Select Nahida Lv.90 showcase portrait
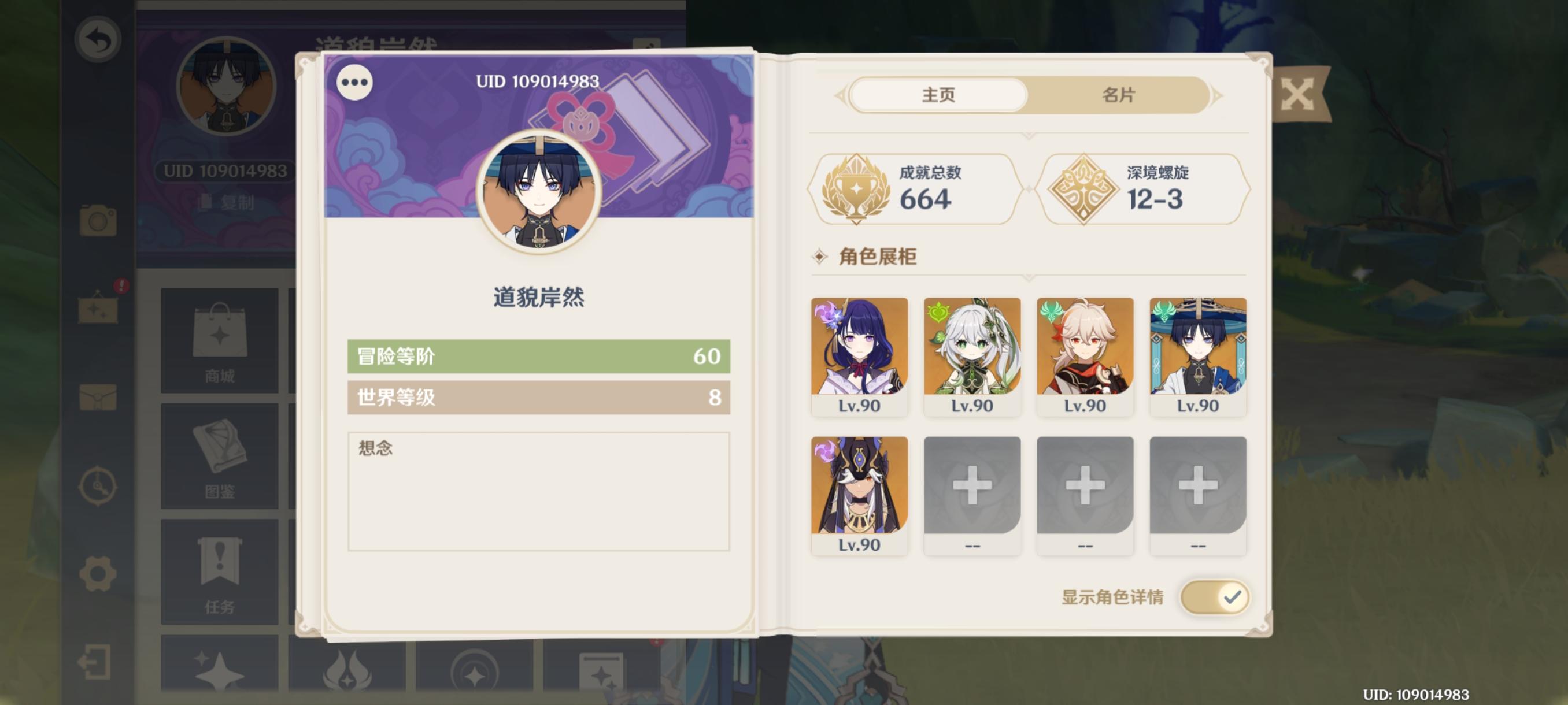The image size is (1568, 705). [972, 357]
